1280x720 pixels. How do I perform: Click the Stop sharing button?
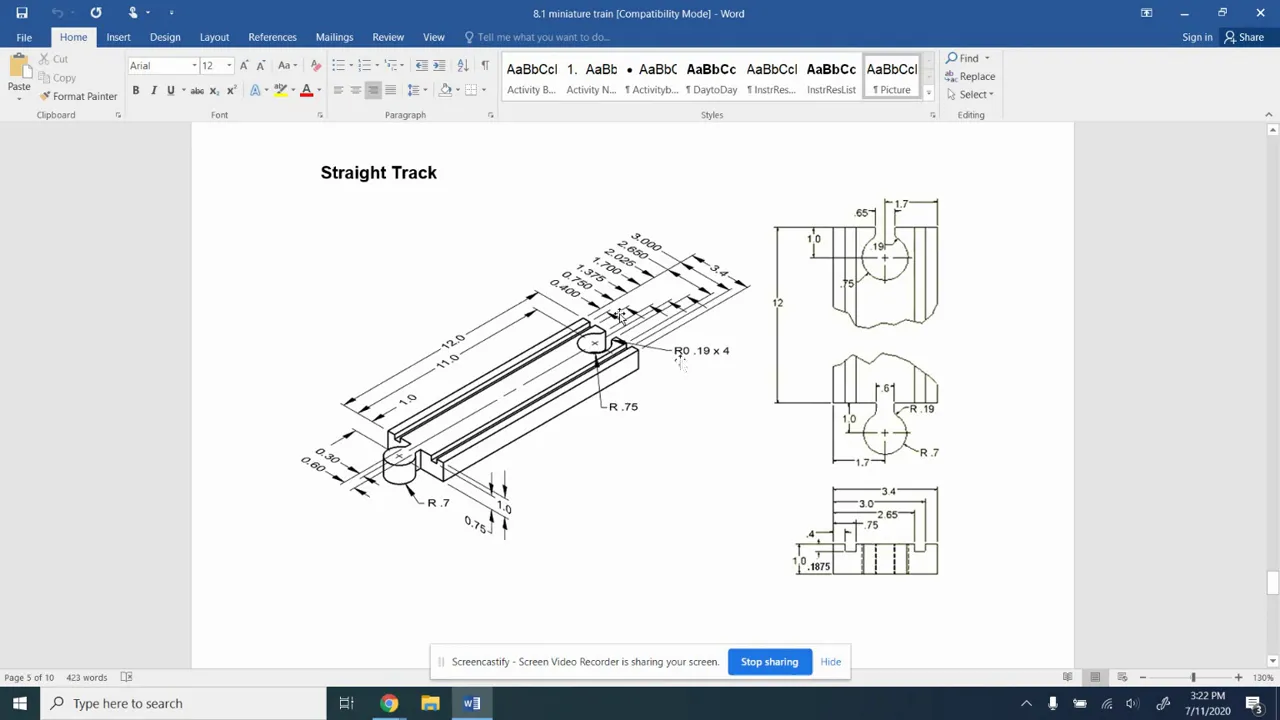(769, 662)
